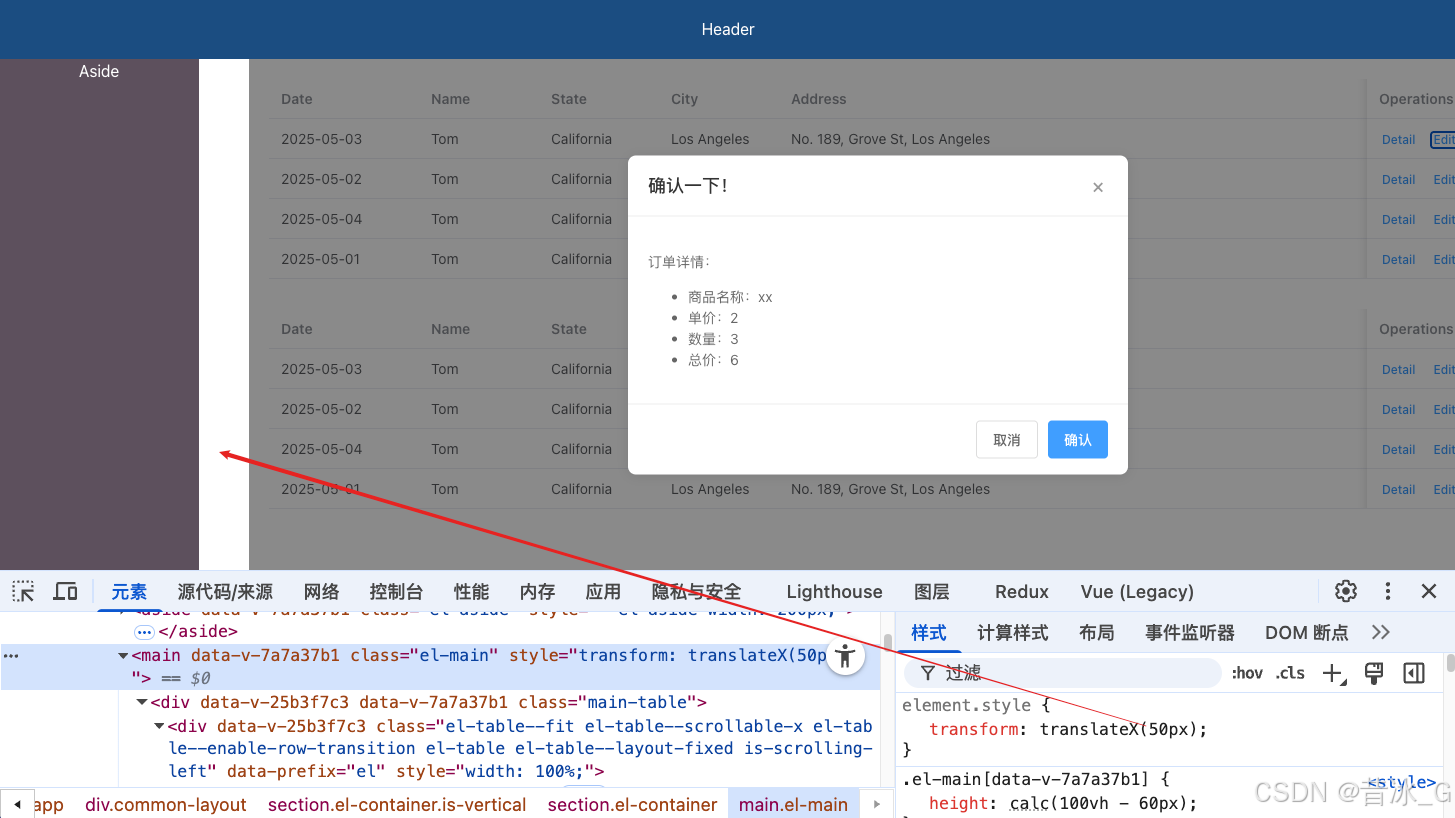
Task: Click the Detail link in lower table's 2025-05-04 row
Action: [x=1398, y=450]
